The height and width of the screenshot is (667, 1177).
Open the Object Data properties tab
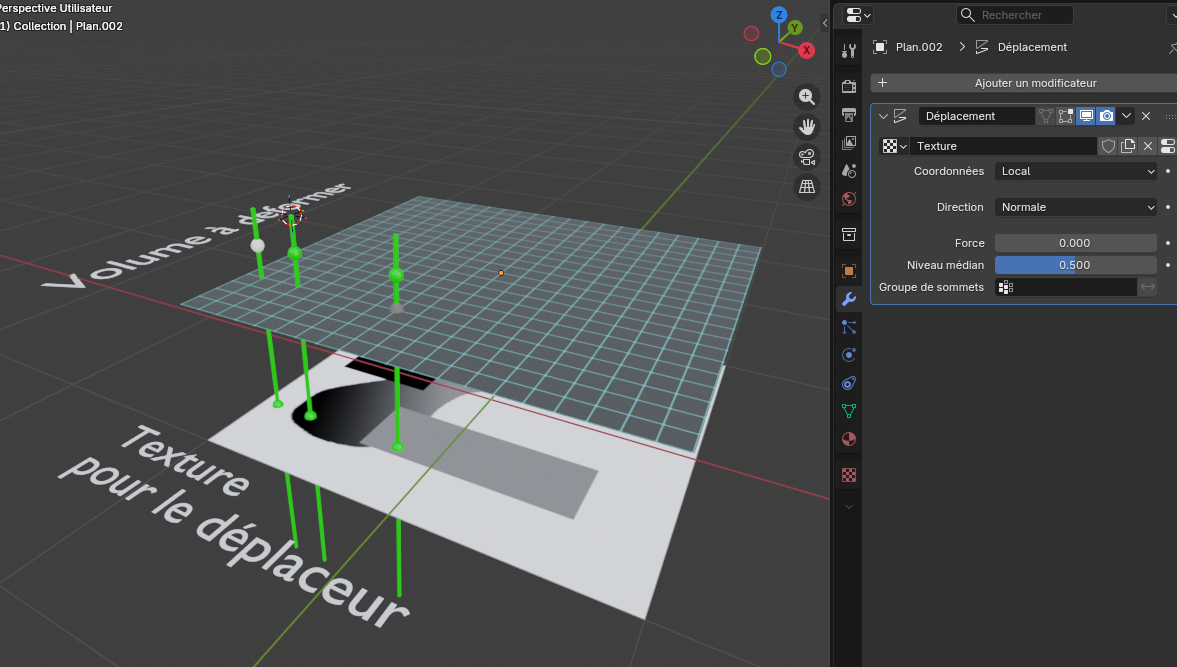tap(849, 410)
